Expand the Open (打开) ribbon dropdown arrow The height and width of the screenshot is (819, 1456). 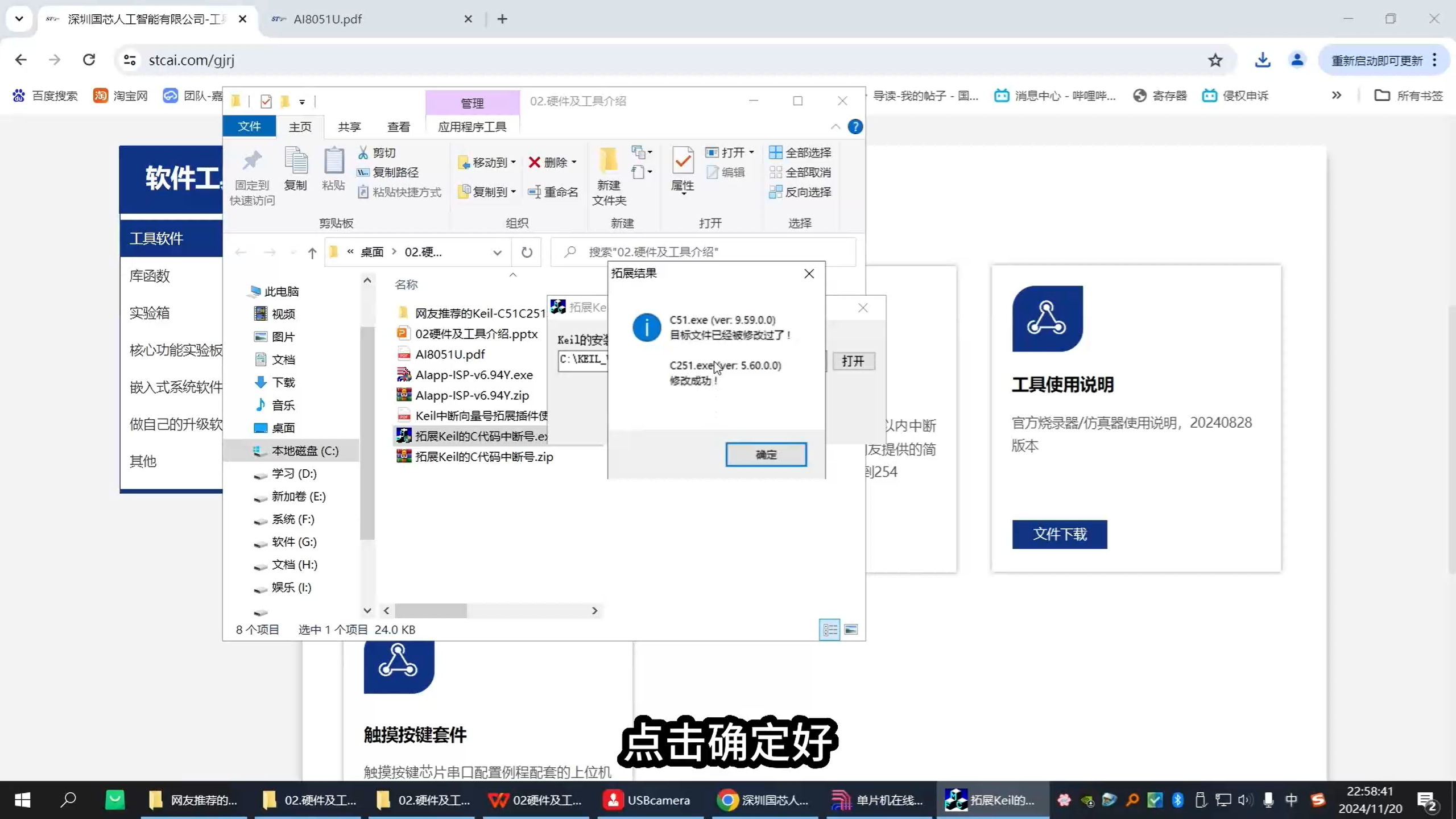[x=751, y=152]
